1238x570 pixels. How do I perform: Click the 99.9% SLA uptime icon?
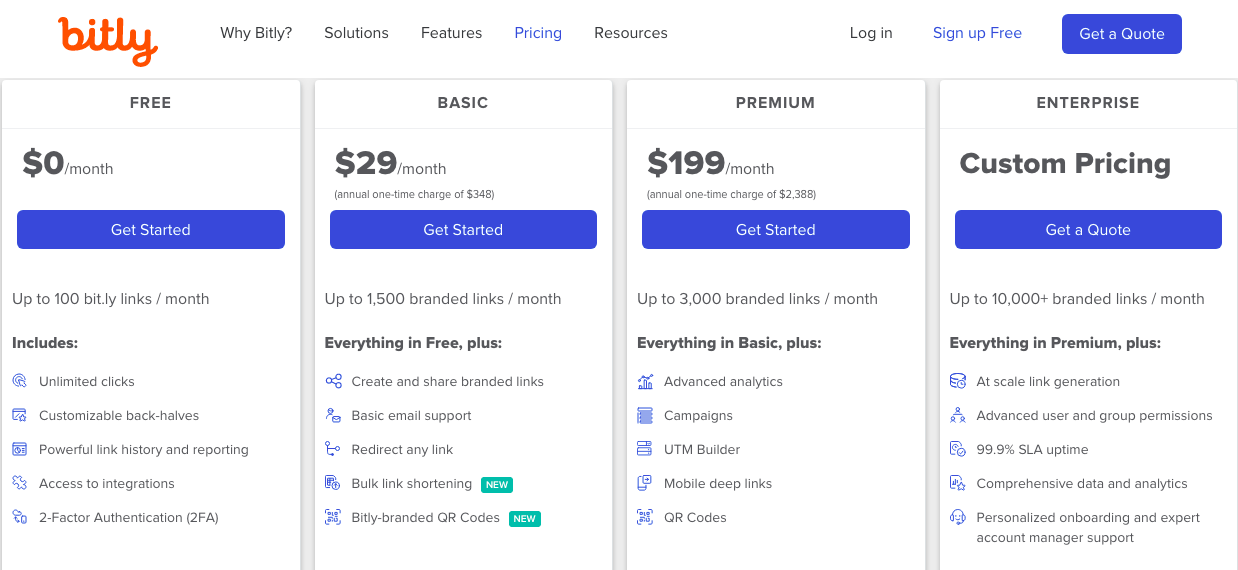tap(958, 449)
